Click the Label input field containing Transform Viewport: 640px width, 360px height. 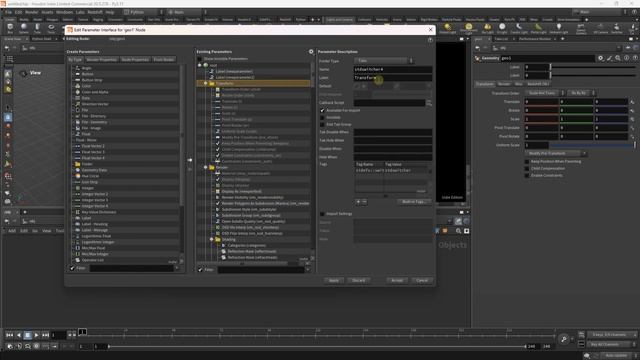tap(393, 78)
